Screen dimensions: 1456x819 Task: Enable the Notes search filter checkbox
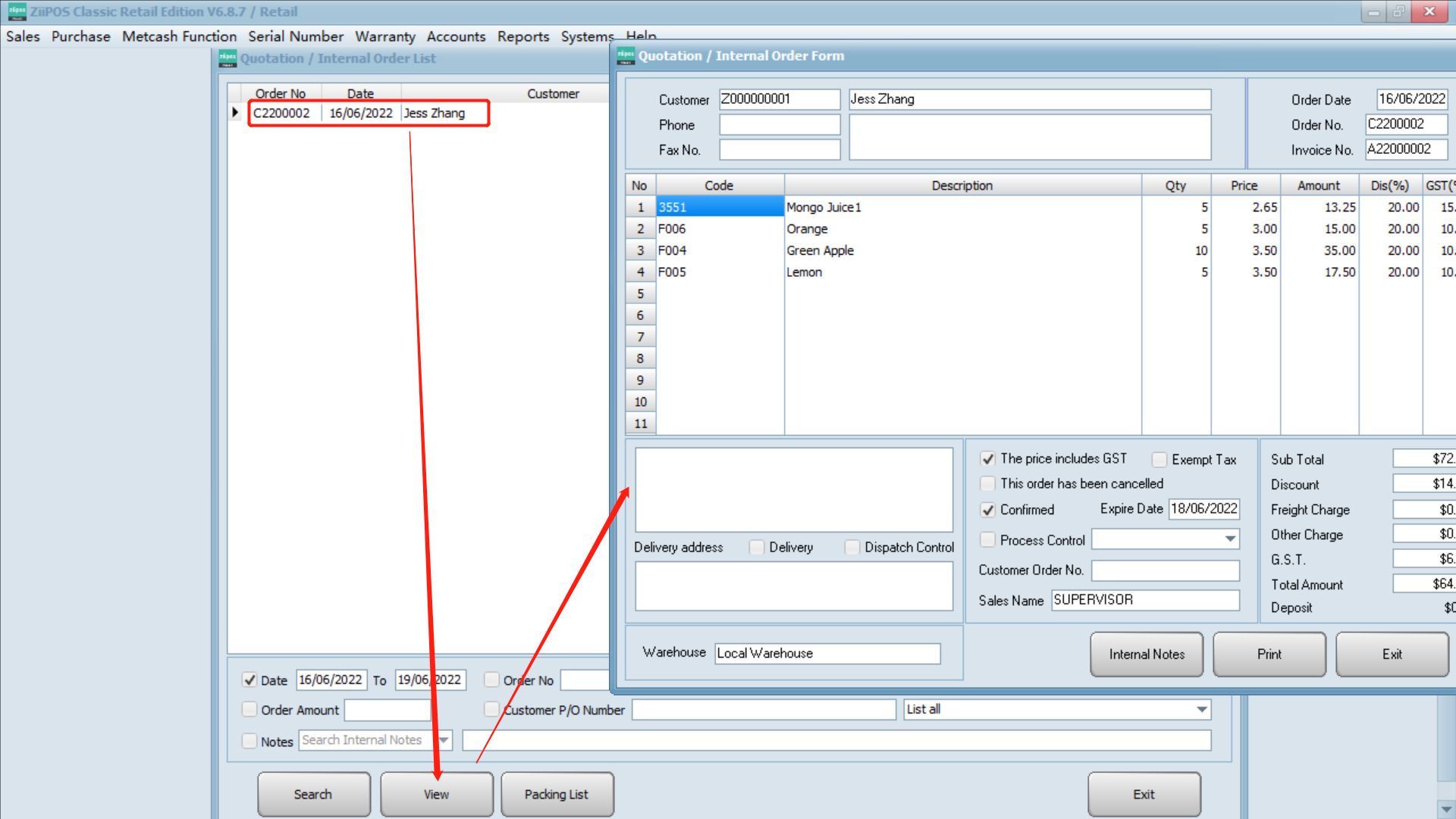click(x=249, y=741)
